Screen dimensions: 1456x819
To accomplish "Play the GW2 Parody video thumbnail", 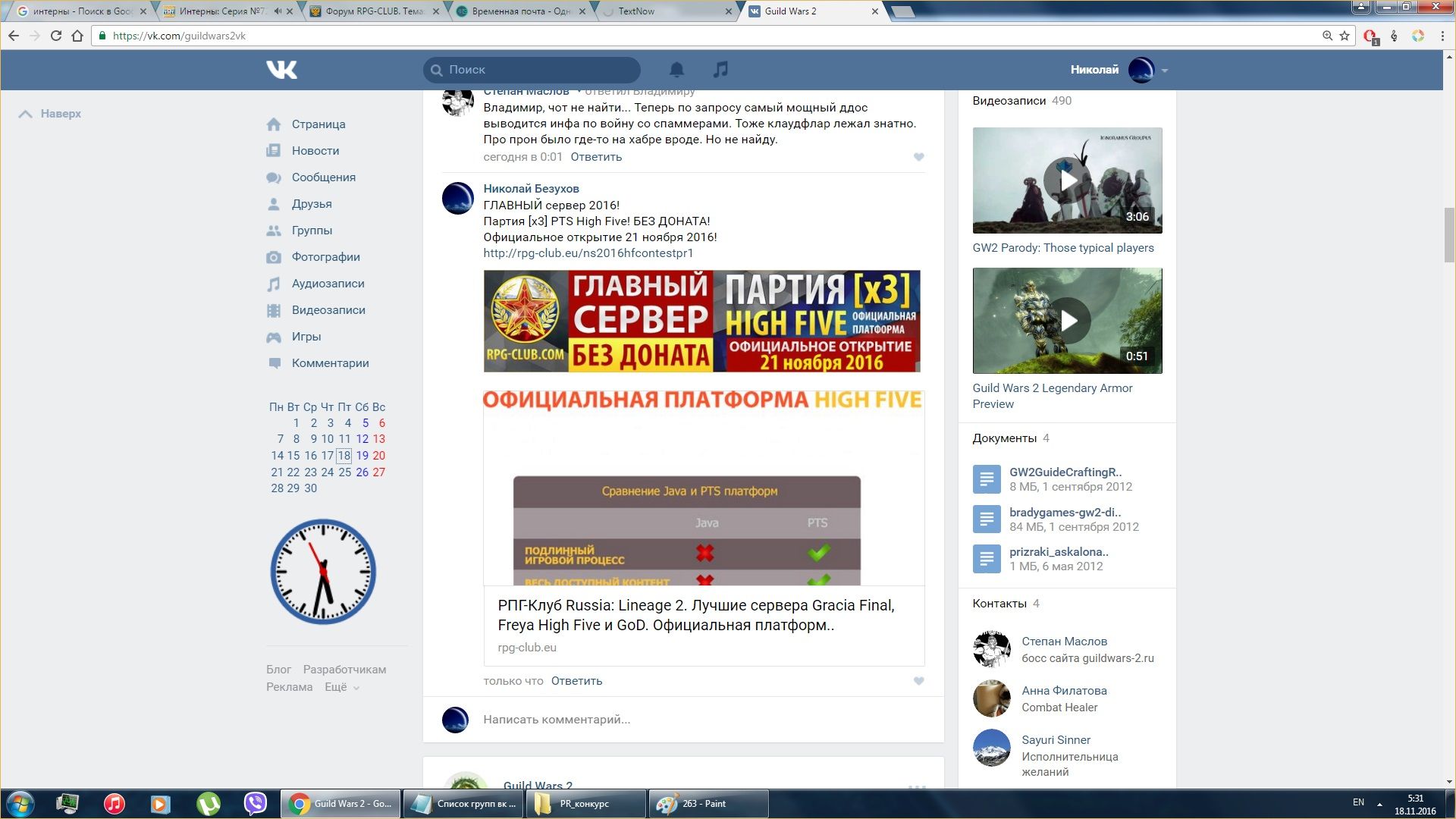I will point(1066,180).
